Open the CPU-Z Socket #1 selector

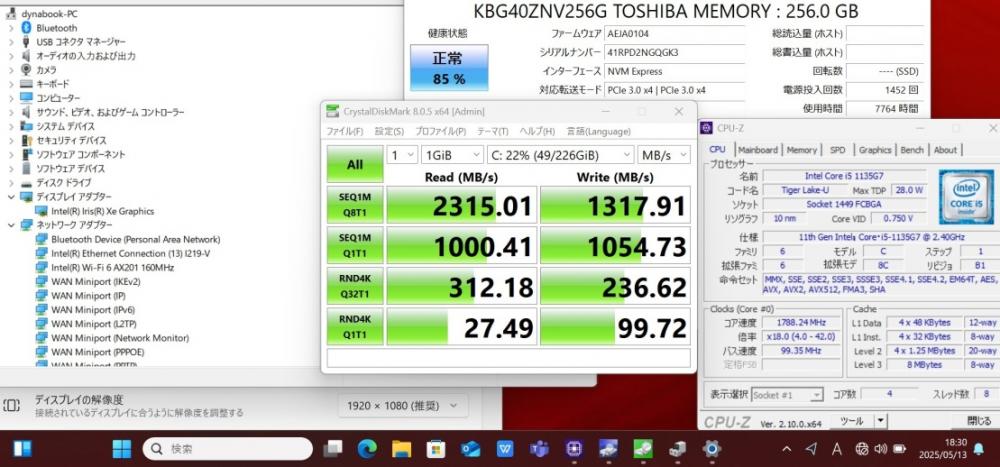pyautogui.click(x=787, y=395)
